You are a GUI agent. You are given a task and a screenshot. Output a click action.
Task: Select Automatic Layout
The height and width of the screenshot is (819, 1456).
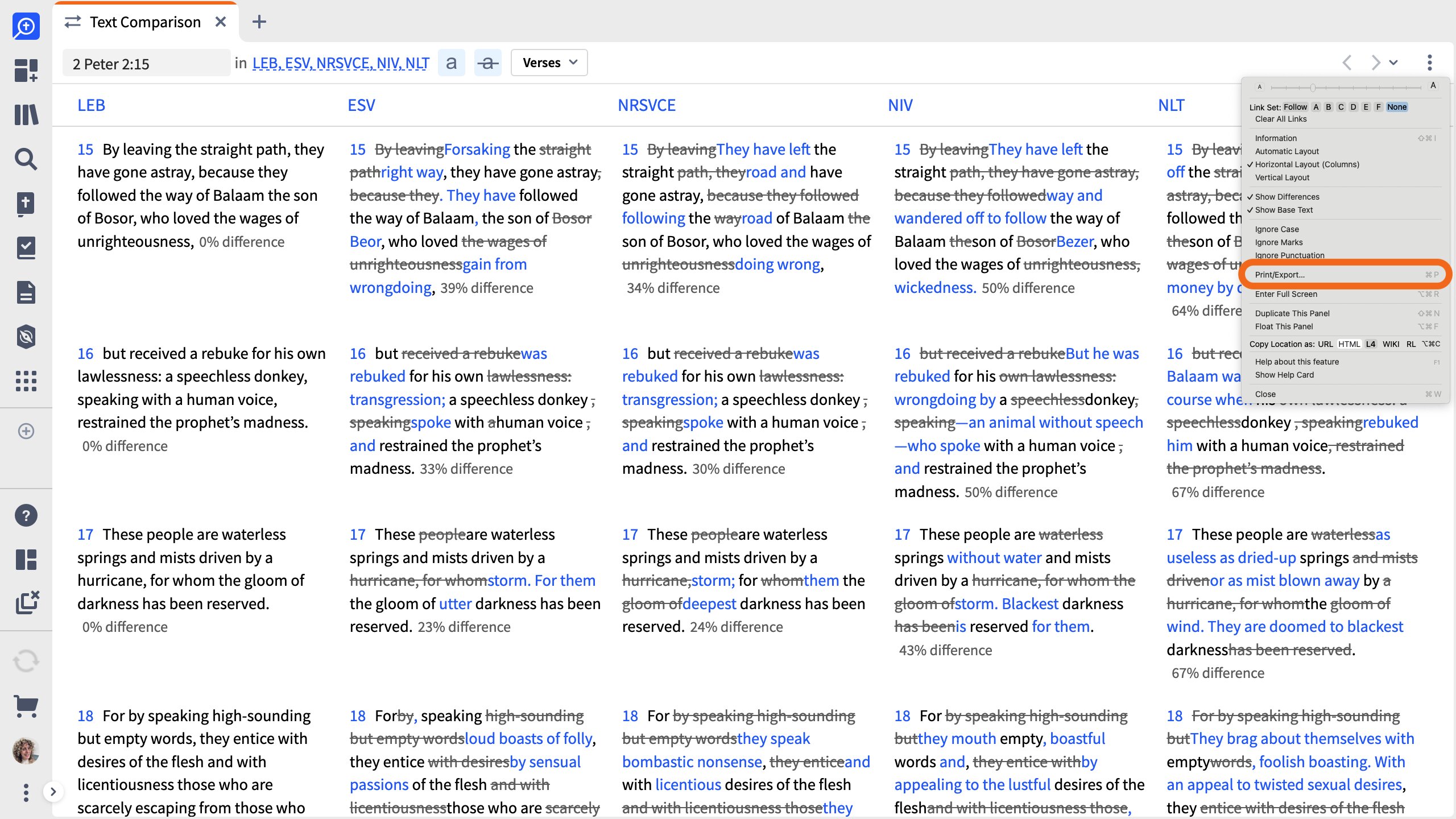[x=1346, y=151]
